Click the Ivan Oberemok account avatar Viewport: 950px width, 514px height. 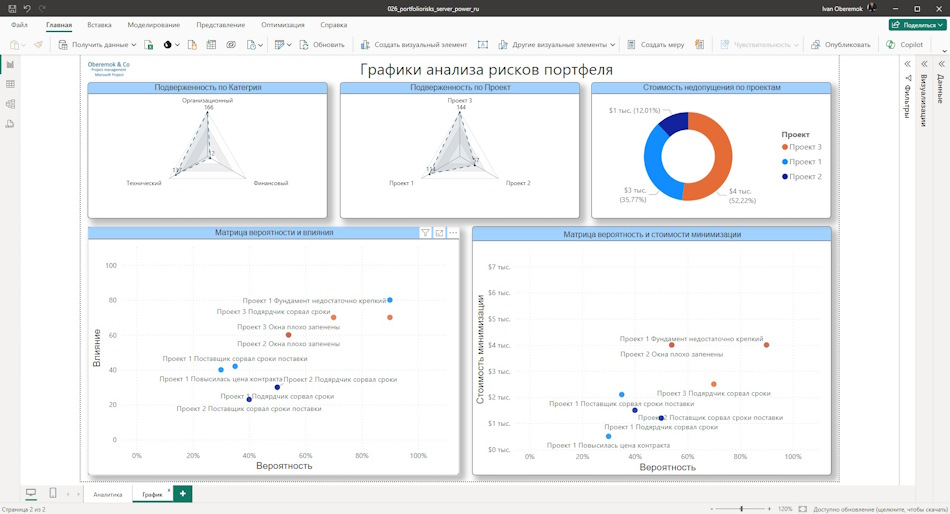(872, 8)
